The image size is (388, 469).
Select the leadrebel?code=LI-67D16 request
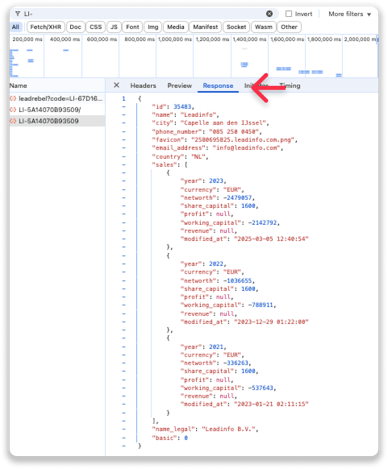click(57, 98)
